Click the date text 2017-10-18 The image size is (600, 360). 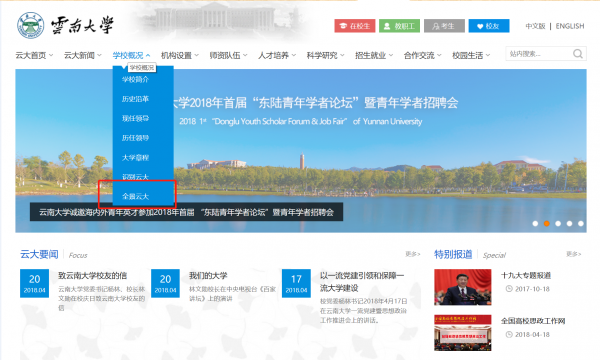click(x=532, y=289)
